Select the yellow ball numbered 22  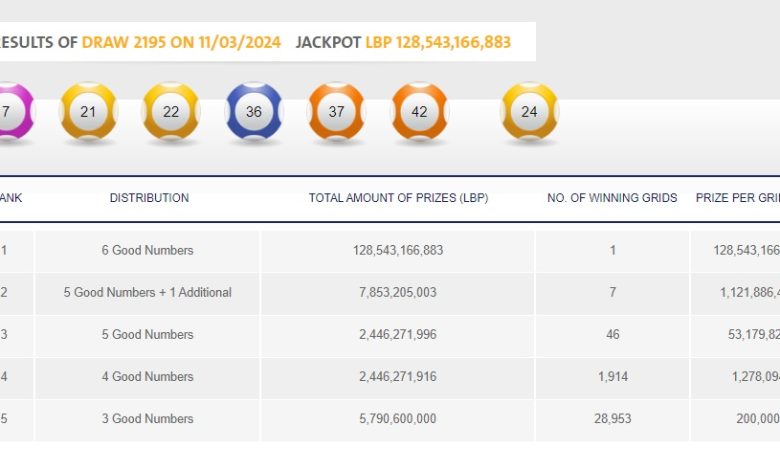pyautogui.click(x=171, y=111)
